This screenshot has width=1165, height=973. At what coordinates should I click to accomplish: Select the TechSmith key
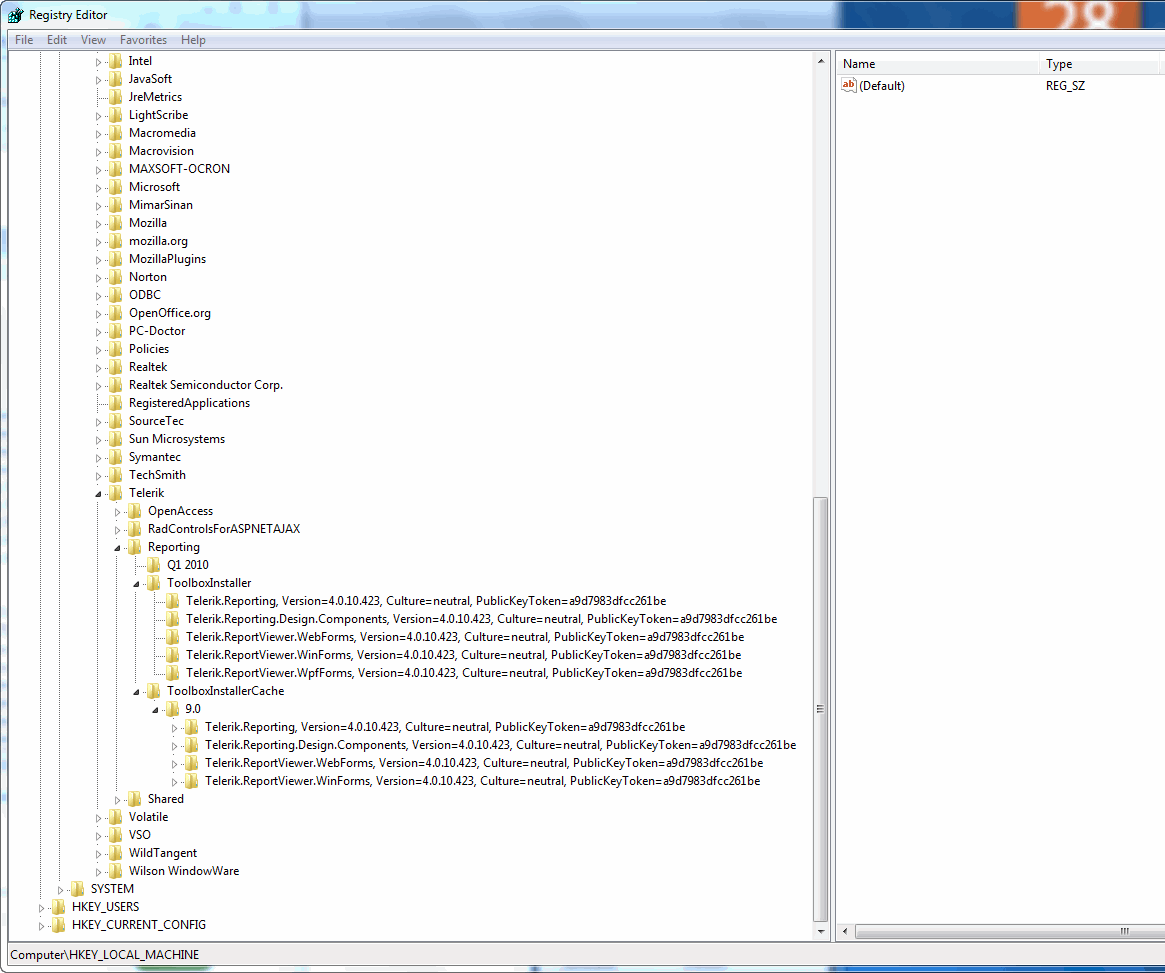tap(157, 475)
